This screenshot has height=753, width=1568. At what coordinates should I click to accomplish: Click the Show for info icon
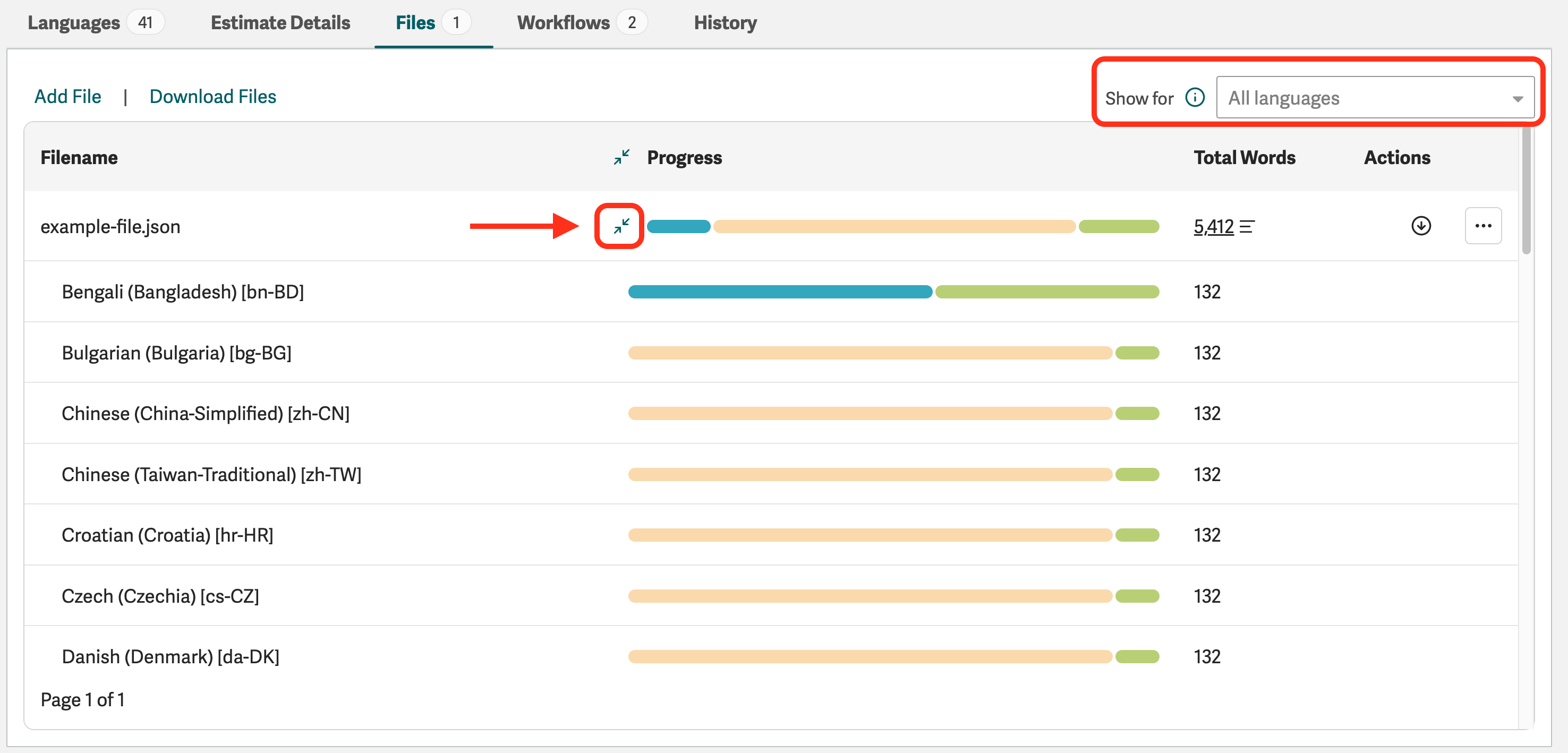click(1195, 97)
